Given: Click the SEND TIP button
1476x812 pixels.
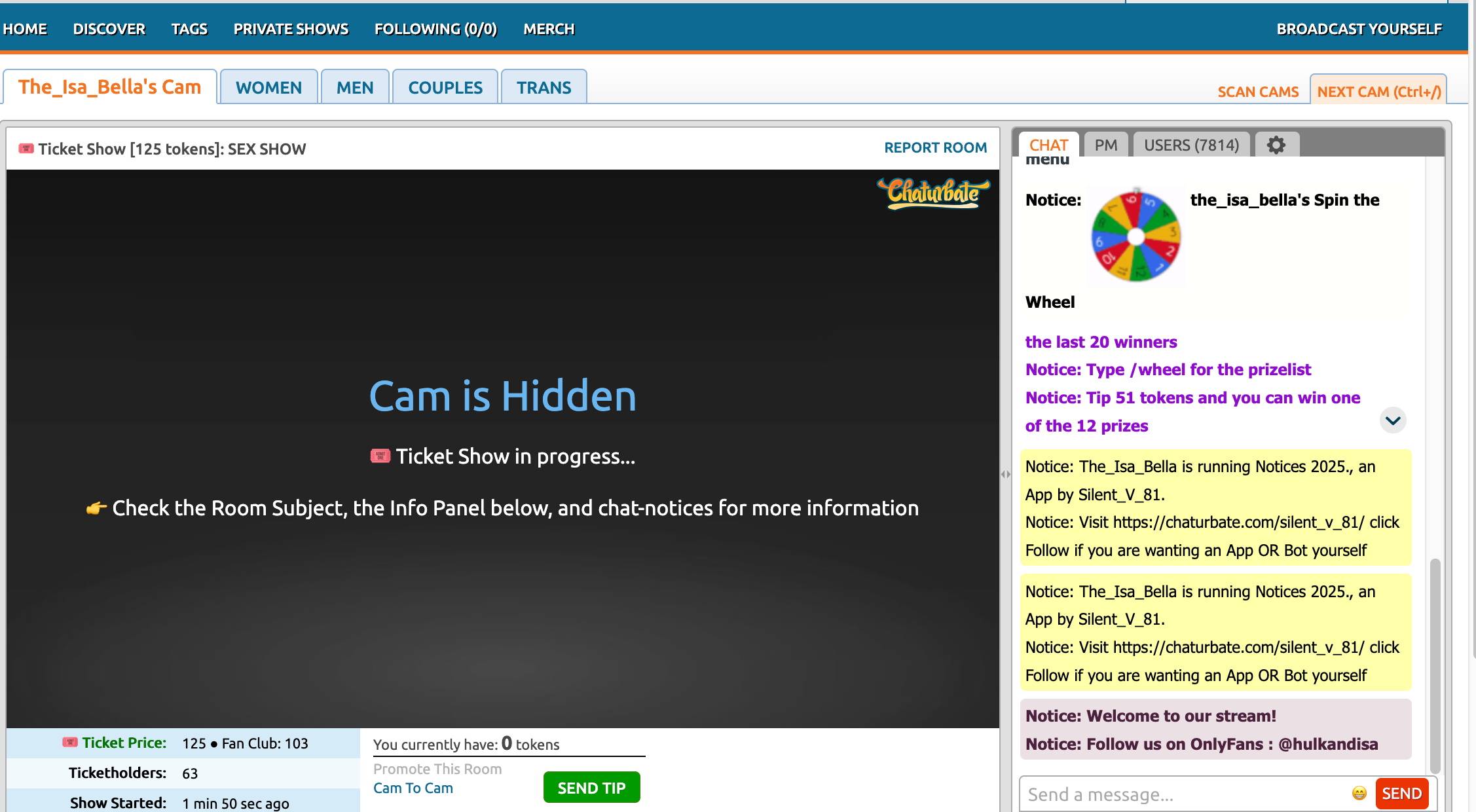Looking at the screenshot, I should 591,787.
